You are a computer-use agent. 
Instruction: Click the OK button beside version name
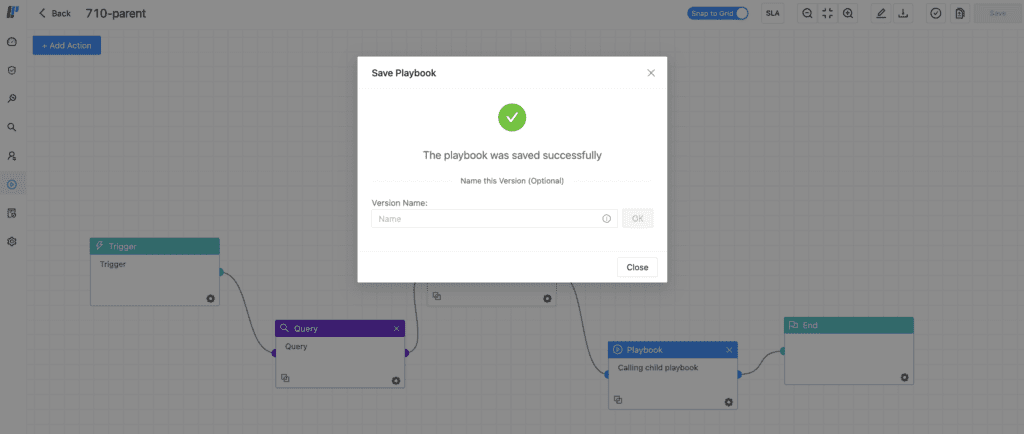click(637, 219)
